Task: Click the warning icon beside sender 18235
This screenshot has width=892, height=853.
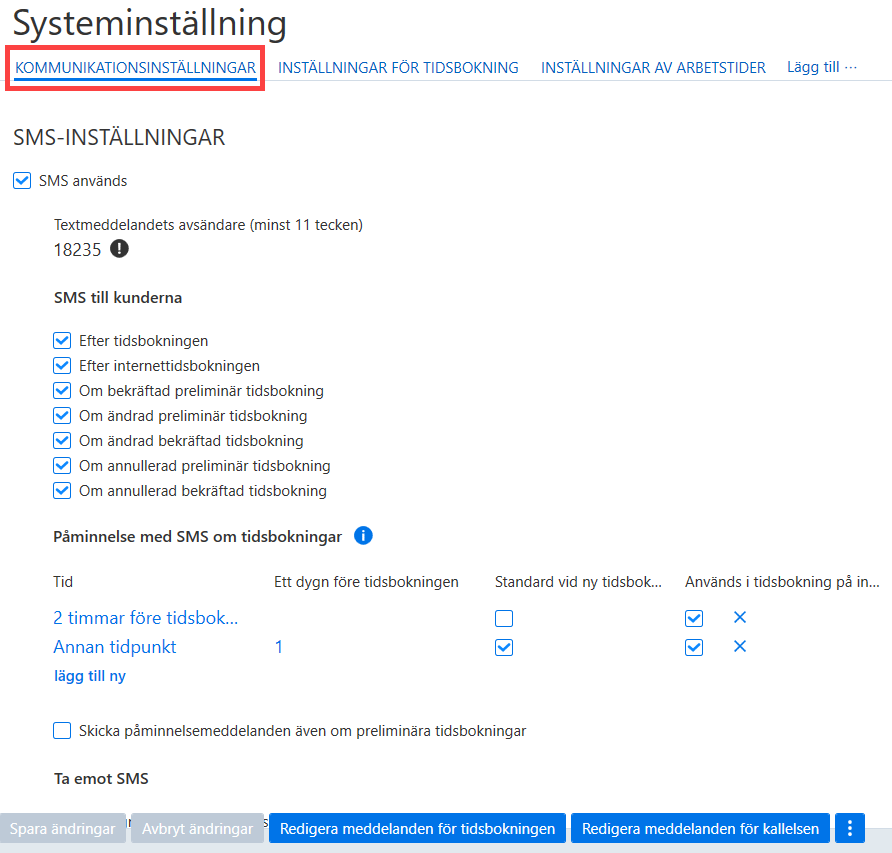Action: point(119,249)
